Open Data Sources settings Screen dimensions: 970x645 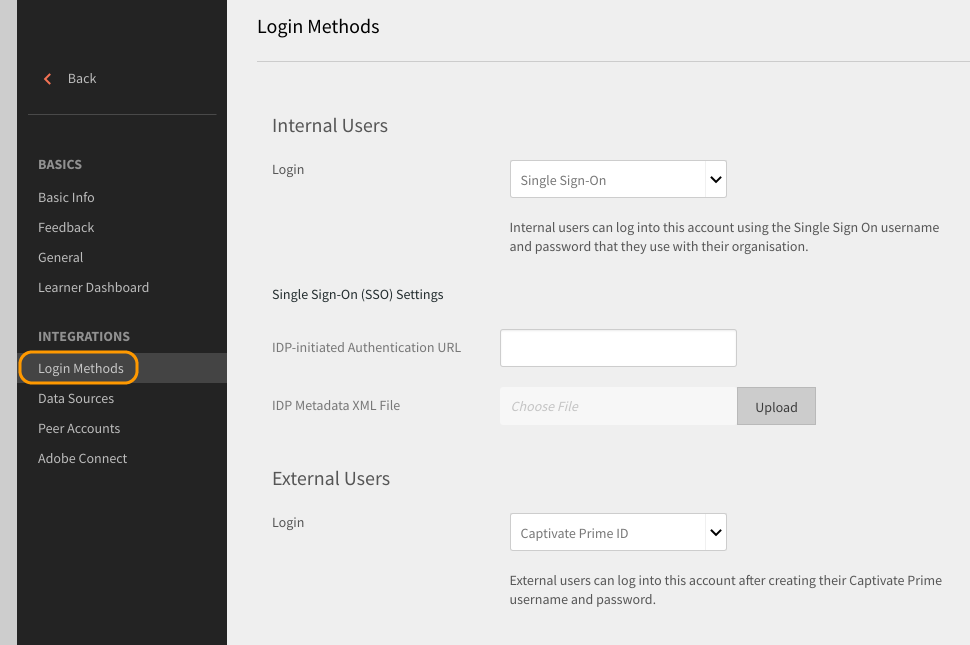[x=75, y=398]
